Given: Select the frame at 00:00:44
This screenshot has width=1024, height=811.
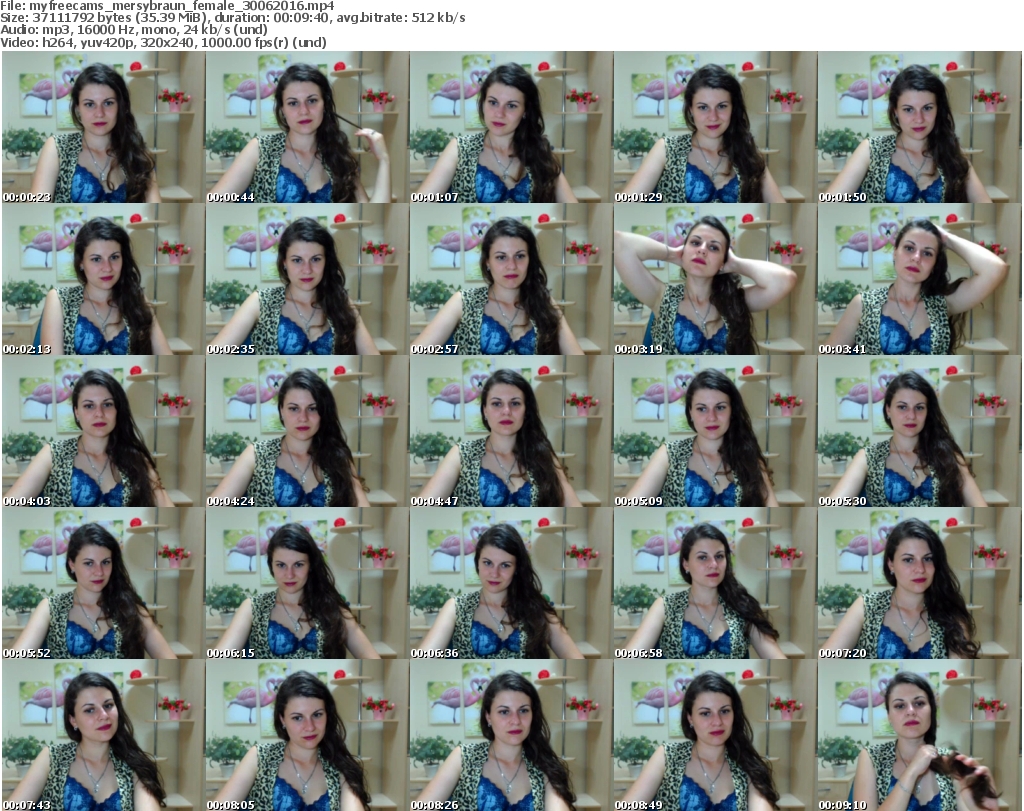Looking at the screenshot, I should point(307,127).
